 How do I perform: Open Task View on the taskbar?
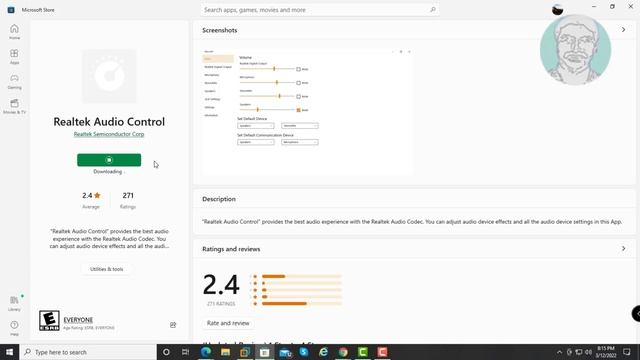point(185,352)
